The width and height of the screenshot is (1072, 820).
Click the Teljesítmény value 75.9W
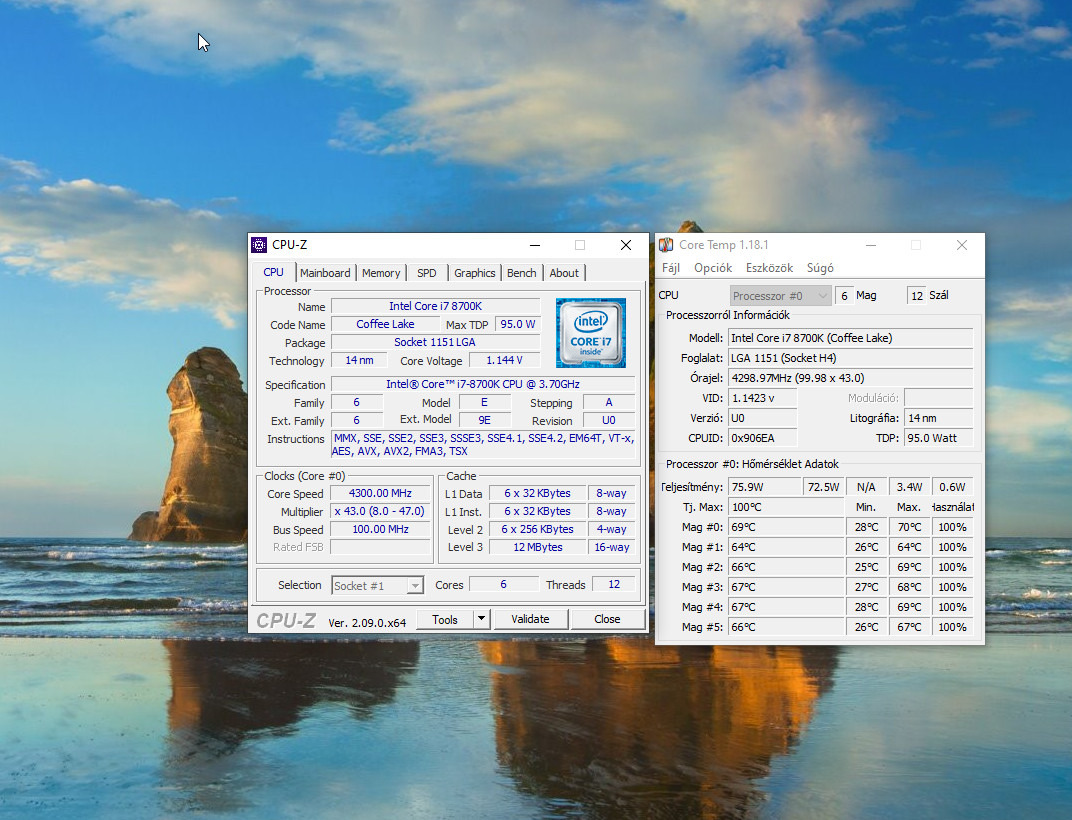(x=765, y=487)
